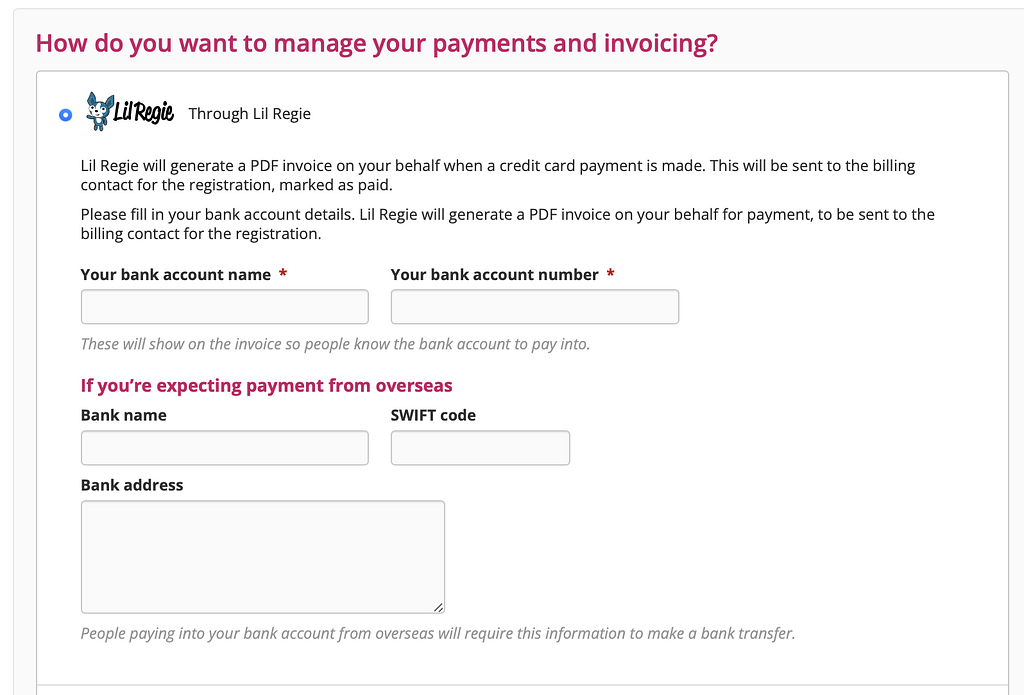Click the Bank address textarea resize handle
The height and width of the screenshot is (695, 1024).
[438, 607]
